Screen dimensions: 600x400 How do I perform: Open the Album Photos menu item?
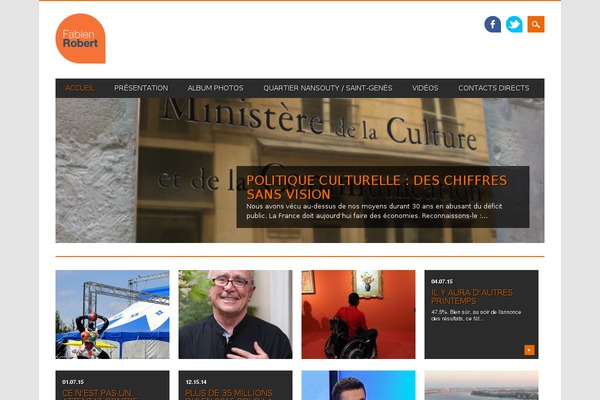(x=215, y=88)
